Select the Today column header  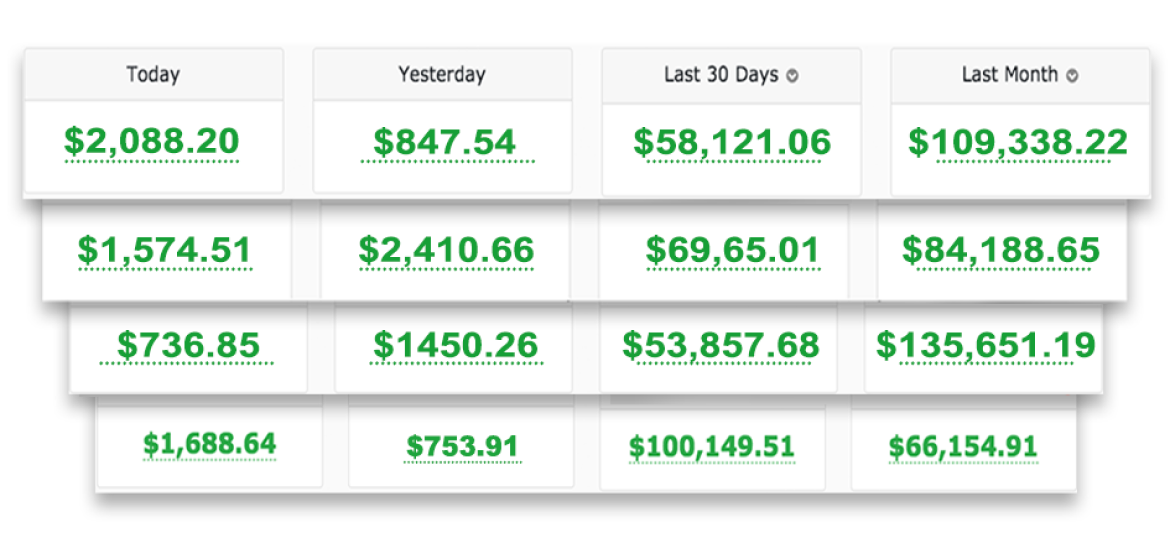[153, 75]
